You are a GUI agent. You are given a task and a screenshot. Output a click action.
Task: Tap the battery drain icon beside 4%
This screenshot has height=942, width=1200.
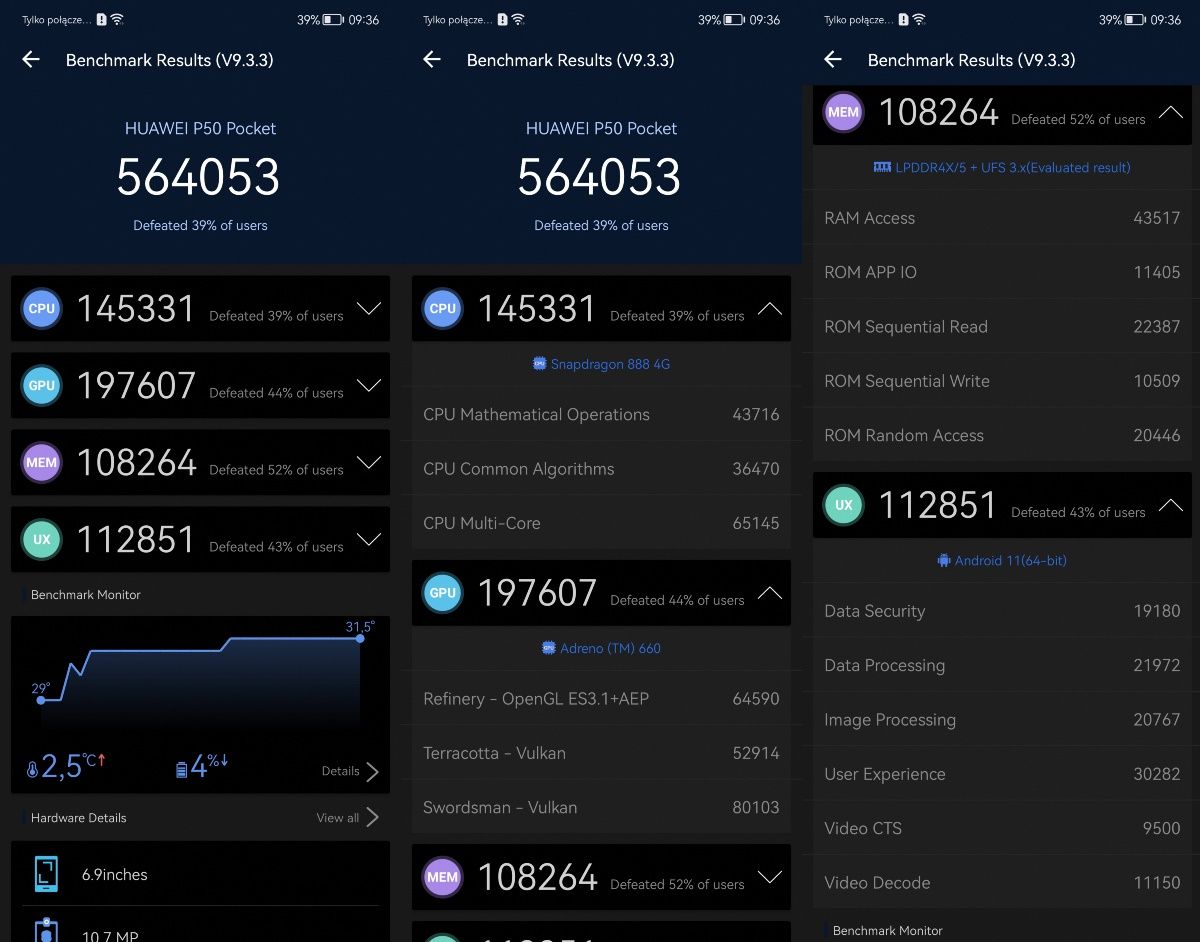181,769
